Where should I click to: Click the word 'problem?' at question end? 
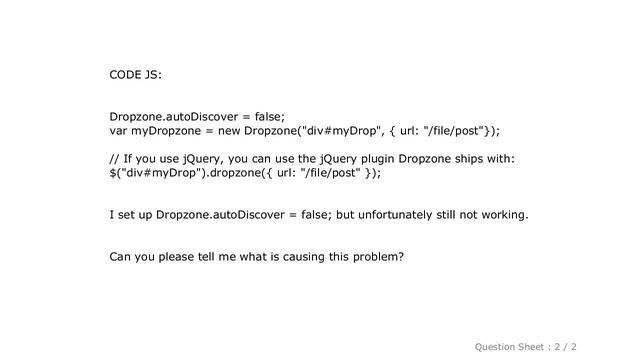(x=378, y=257)
